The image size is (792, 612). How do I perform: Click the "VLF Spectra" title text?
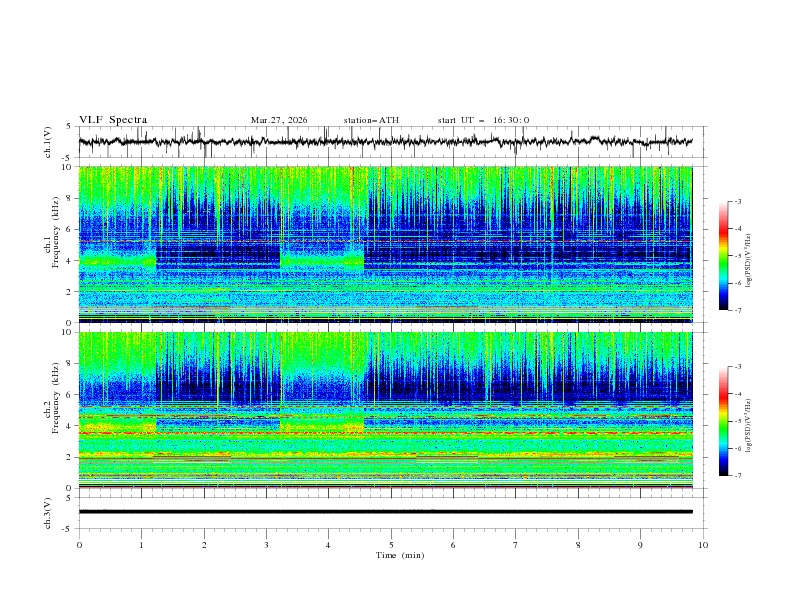[113, 120]
